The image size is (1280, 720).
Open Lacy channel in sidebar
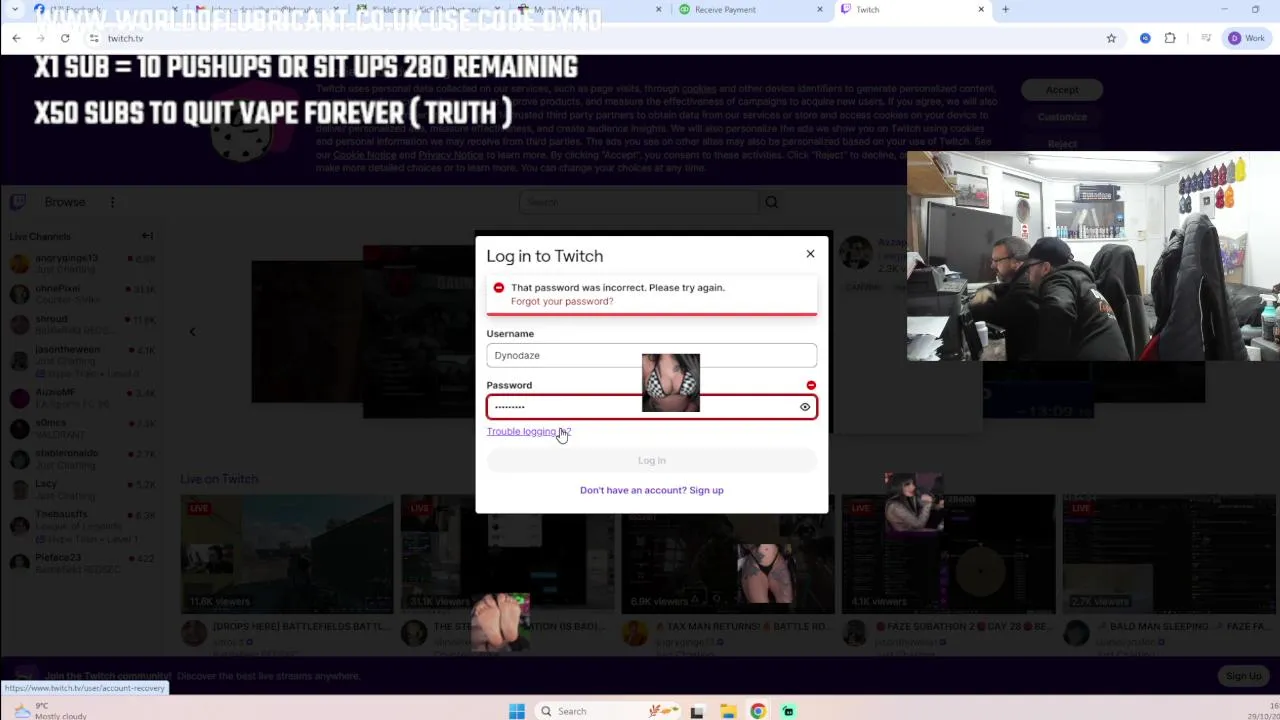click(x=80, y=489)
